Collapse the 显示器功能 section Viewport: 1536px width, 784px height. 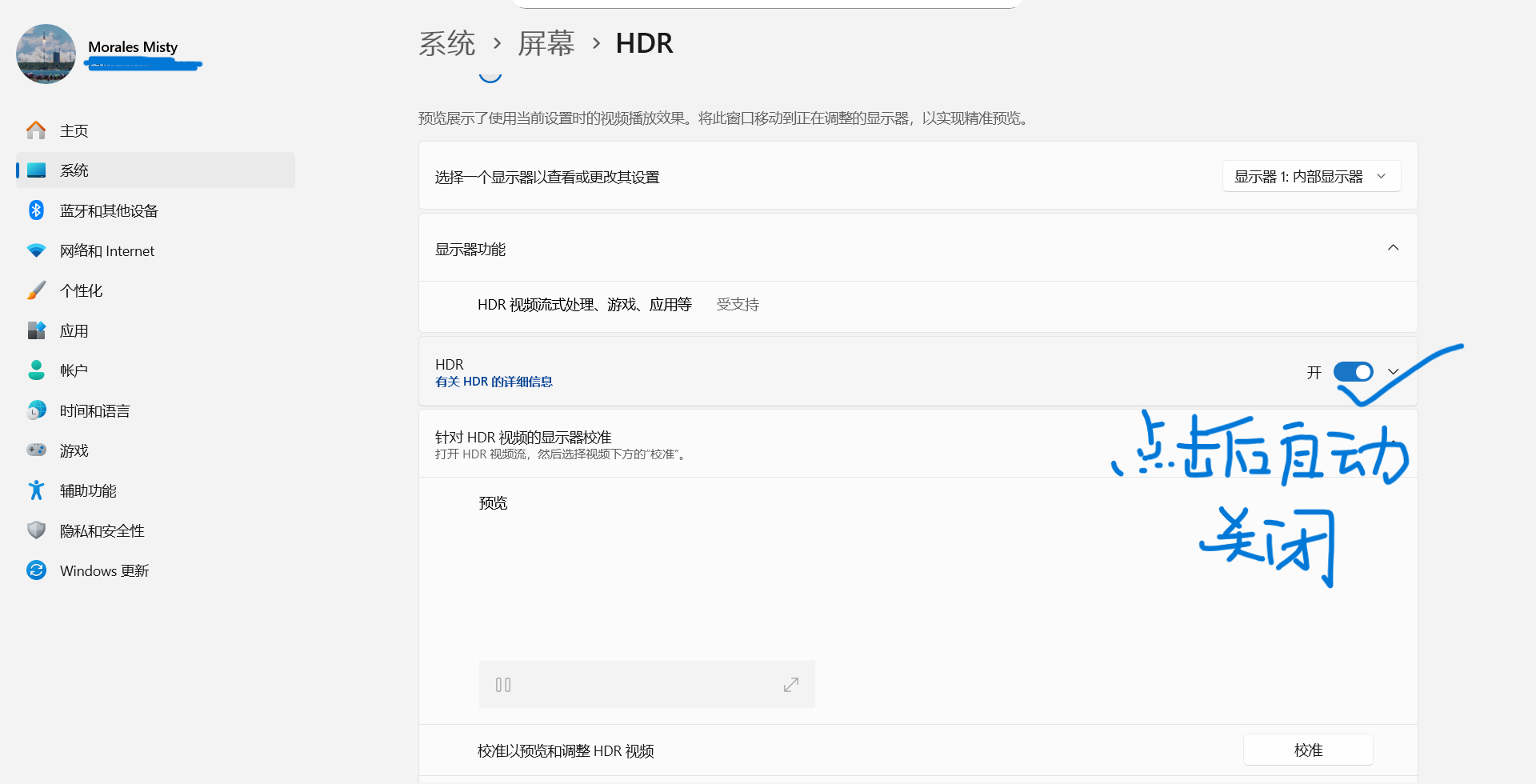(1393, 248)
